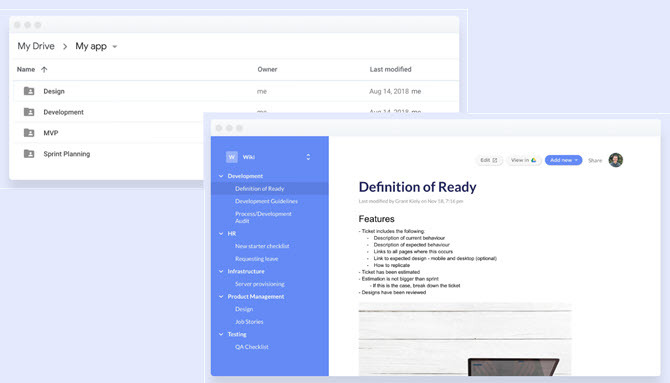Click 'Aug 14, 2018 me' in Design row
The height and width of the screenshot is (383, 670).
(395, 91)
